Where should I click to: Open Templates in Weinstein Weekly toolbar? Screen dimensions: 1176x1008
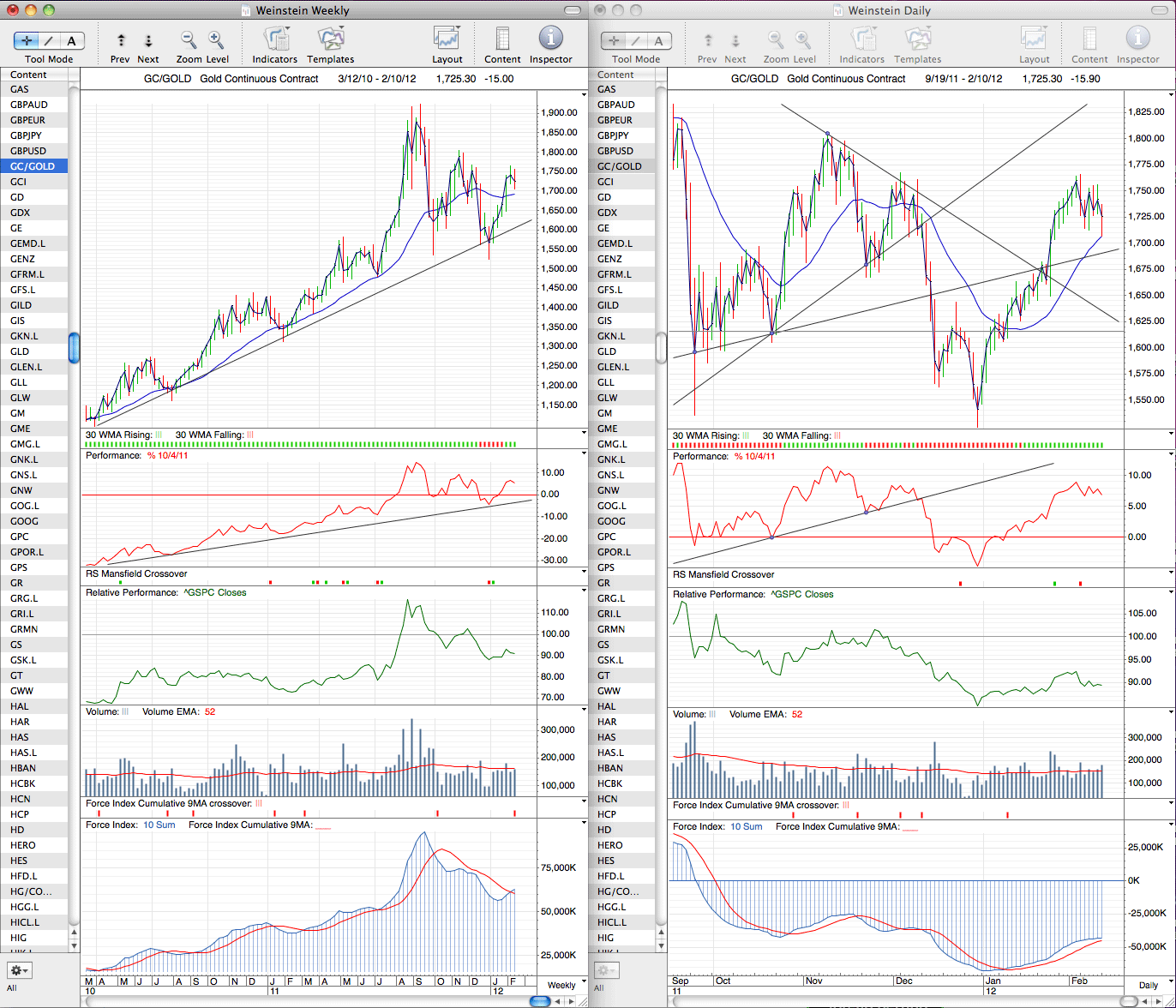click(331, 39)
